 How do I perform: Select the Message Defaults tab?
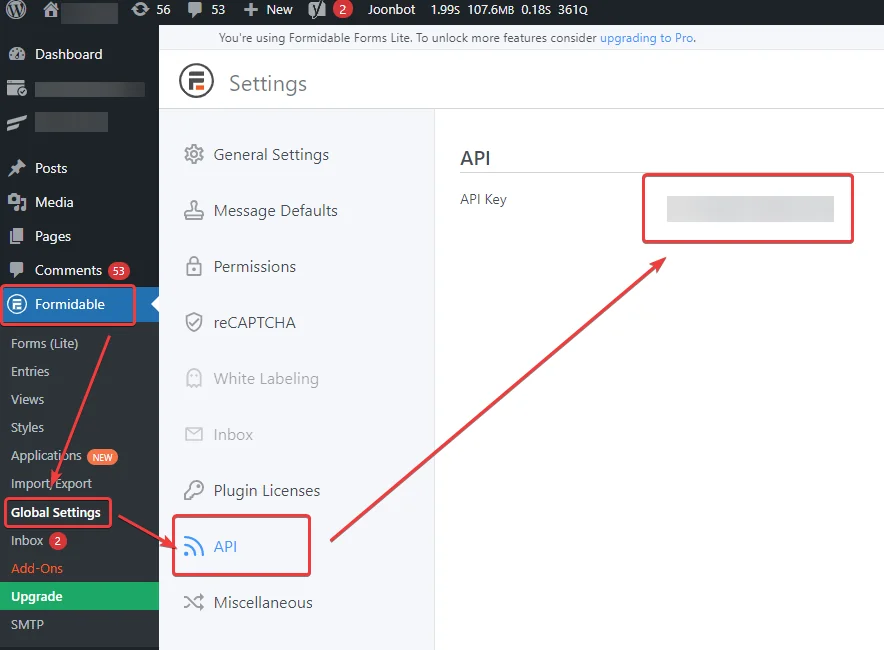(x=276, y=210)
